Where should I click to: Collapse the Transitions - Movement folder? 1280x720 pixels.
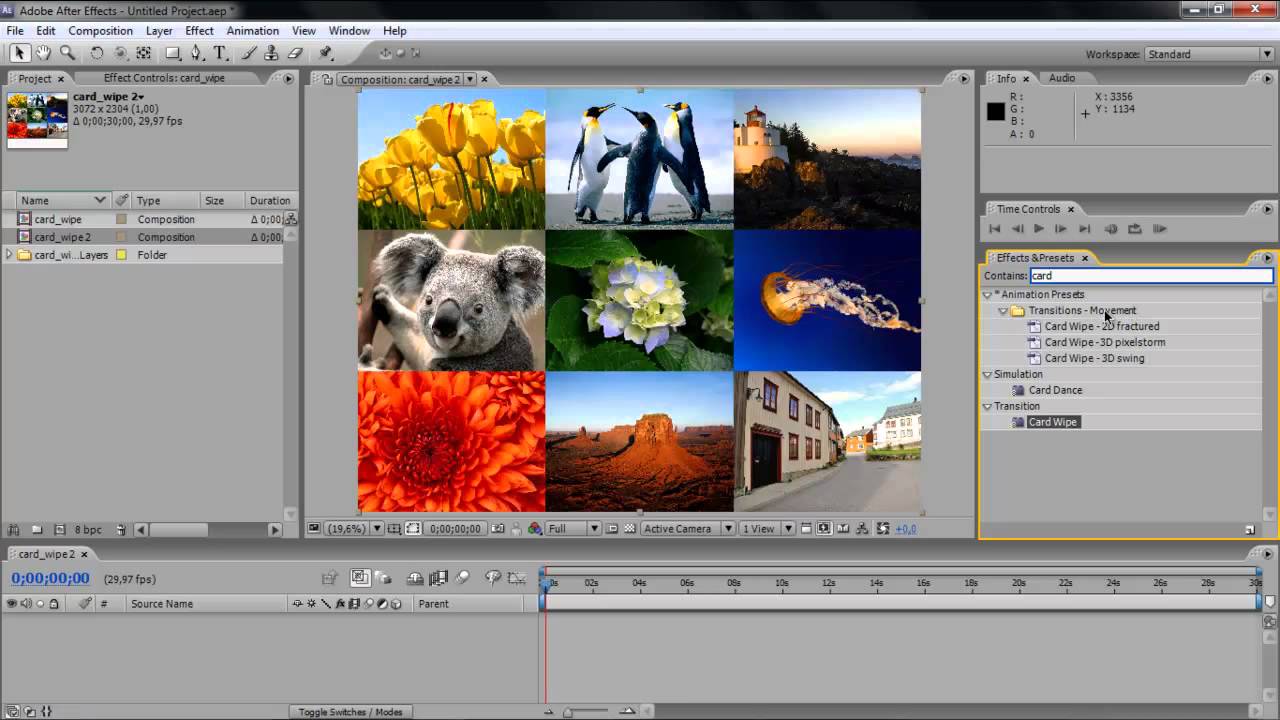tap(1003, 311)
